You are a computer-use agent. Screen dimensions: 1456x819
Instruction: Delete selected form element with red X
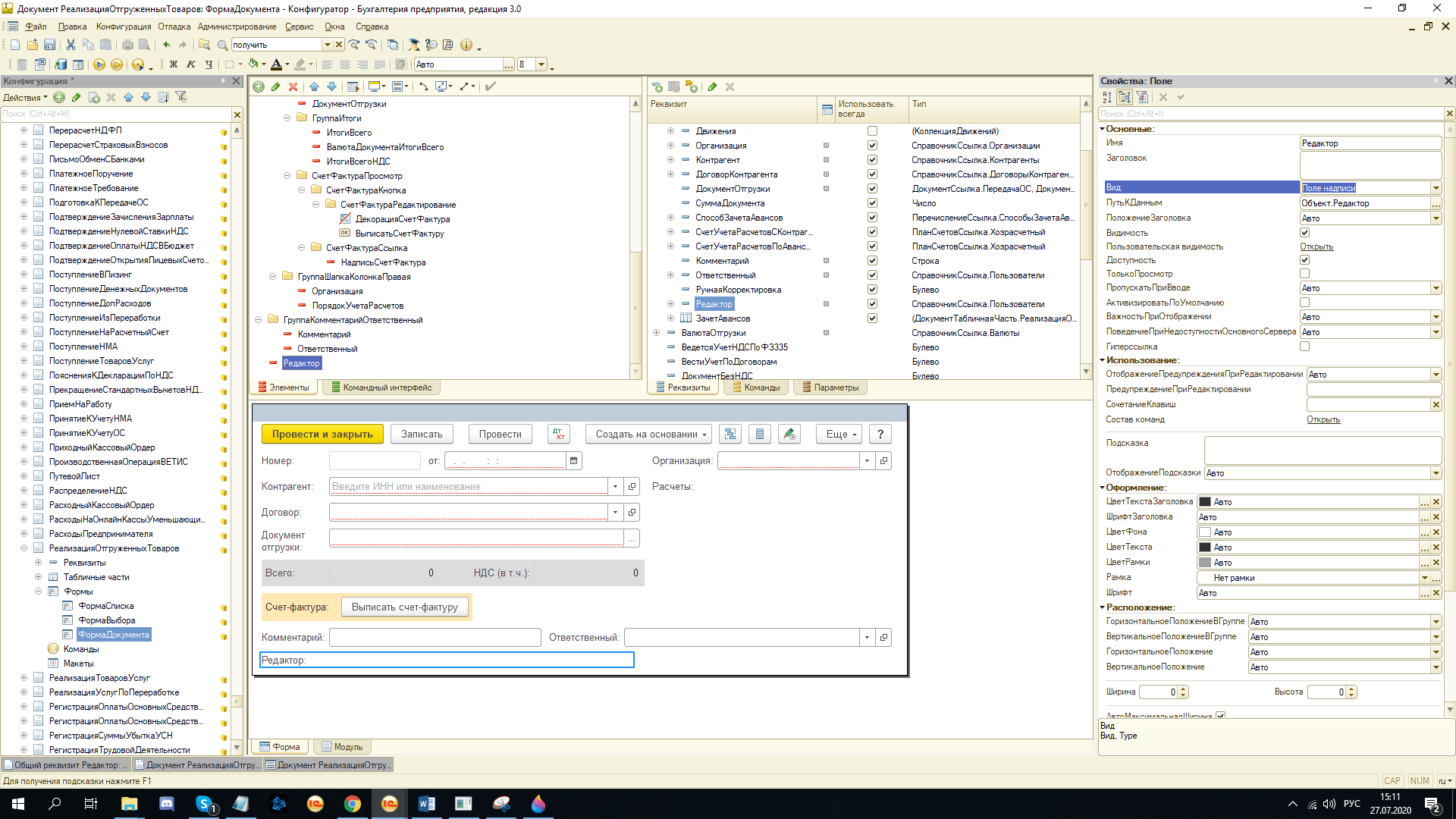click(293, 86)
